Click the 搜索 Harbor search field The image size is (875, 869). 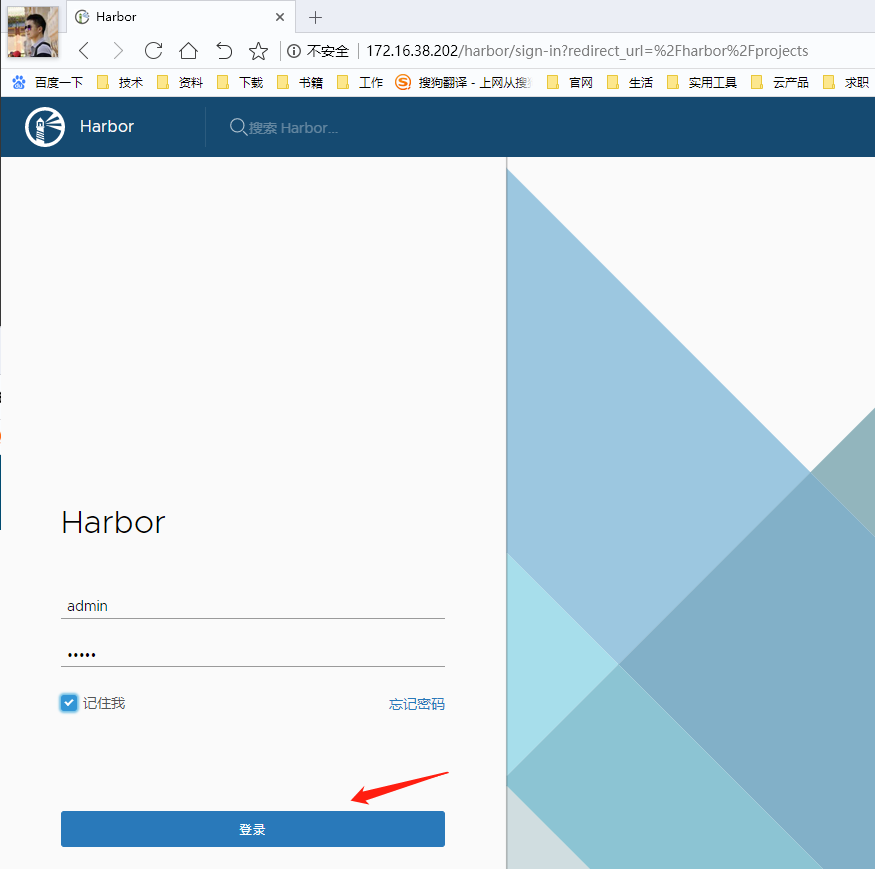pos(293,128)
